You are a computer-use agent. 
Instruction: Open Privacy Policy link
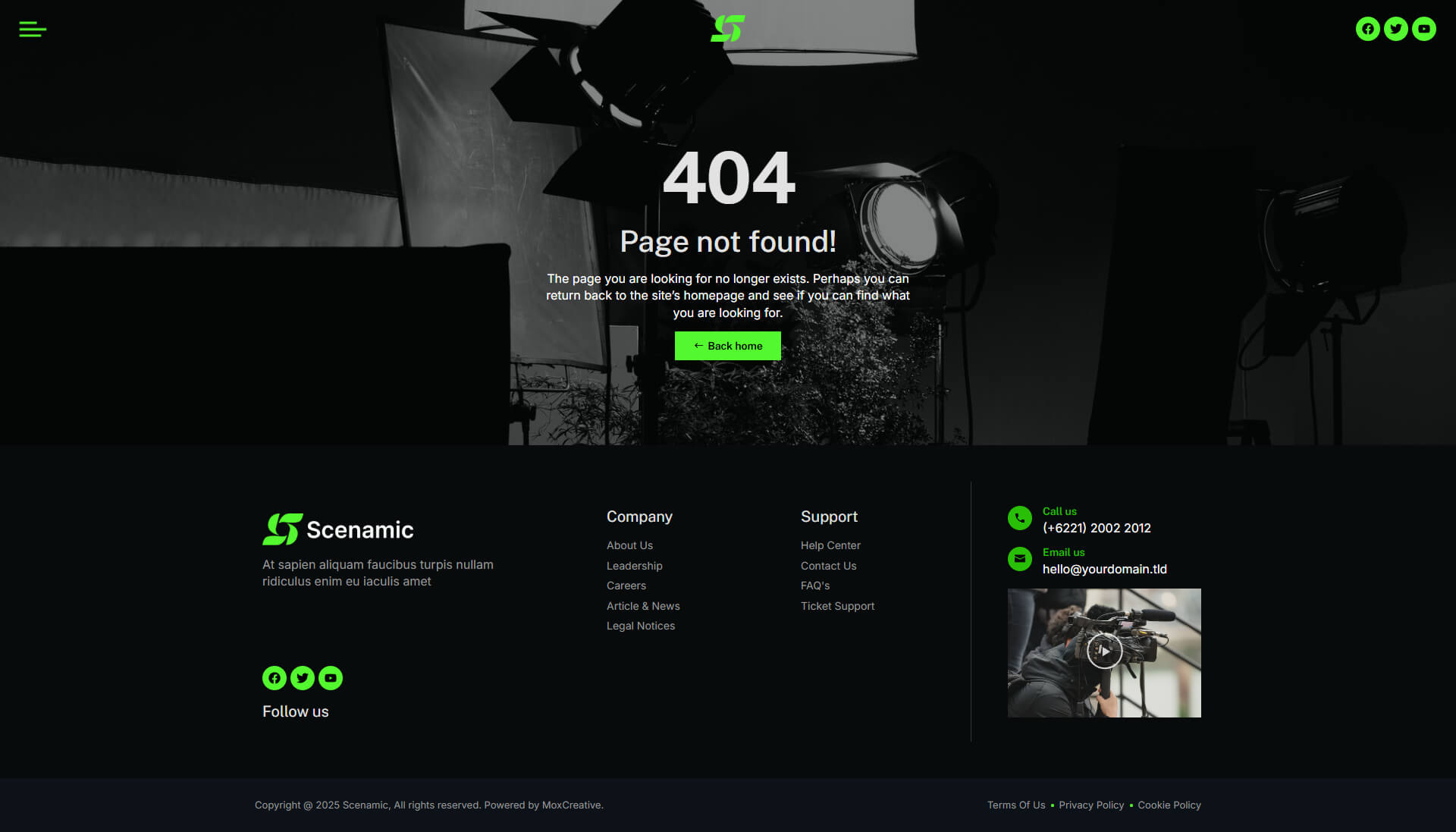point(1091,805)
